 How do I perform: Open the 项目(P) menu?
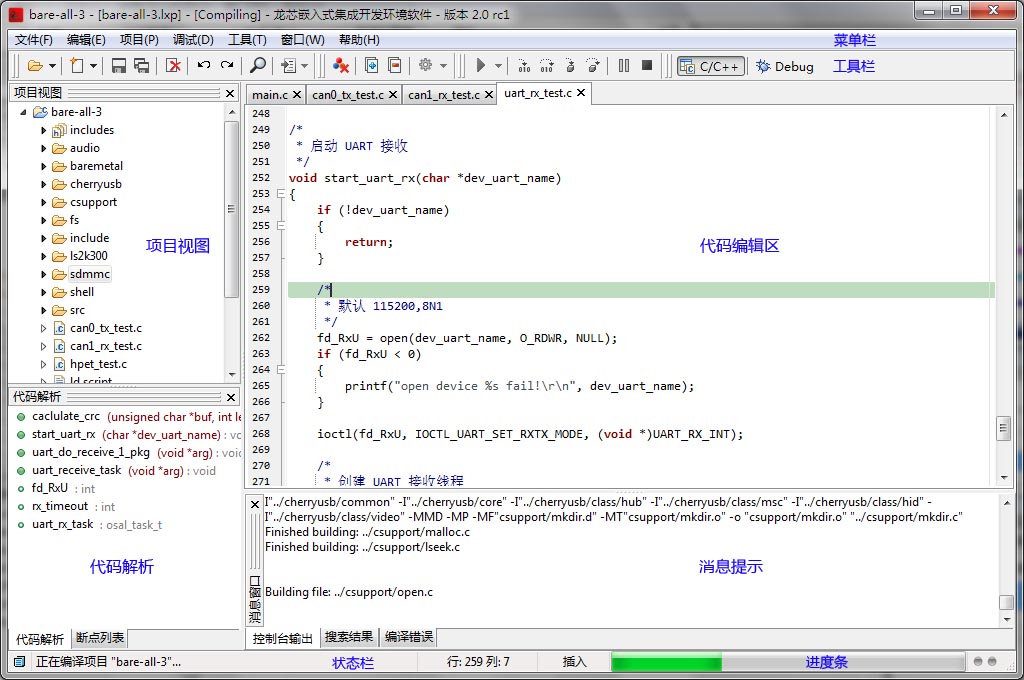point(139,40)
